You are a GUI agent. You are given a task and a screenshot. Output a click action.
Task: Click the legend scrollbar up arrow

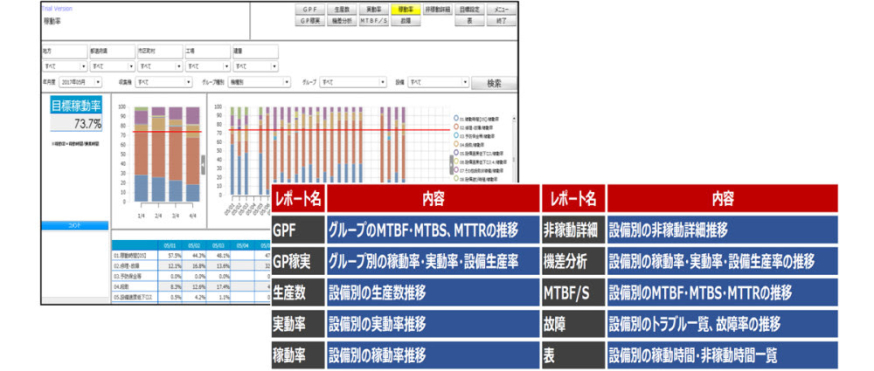[513, 118]
